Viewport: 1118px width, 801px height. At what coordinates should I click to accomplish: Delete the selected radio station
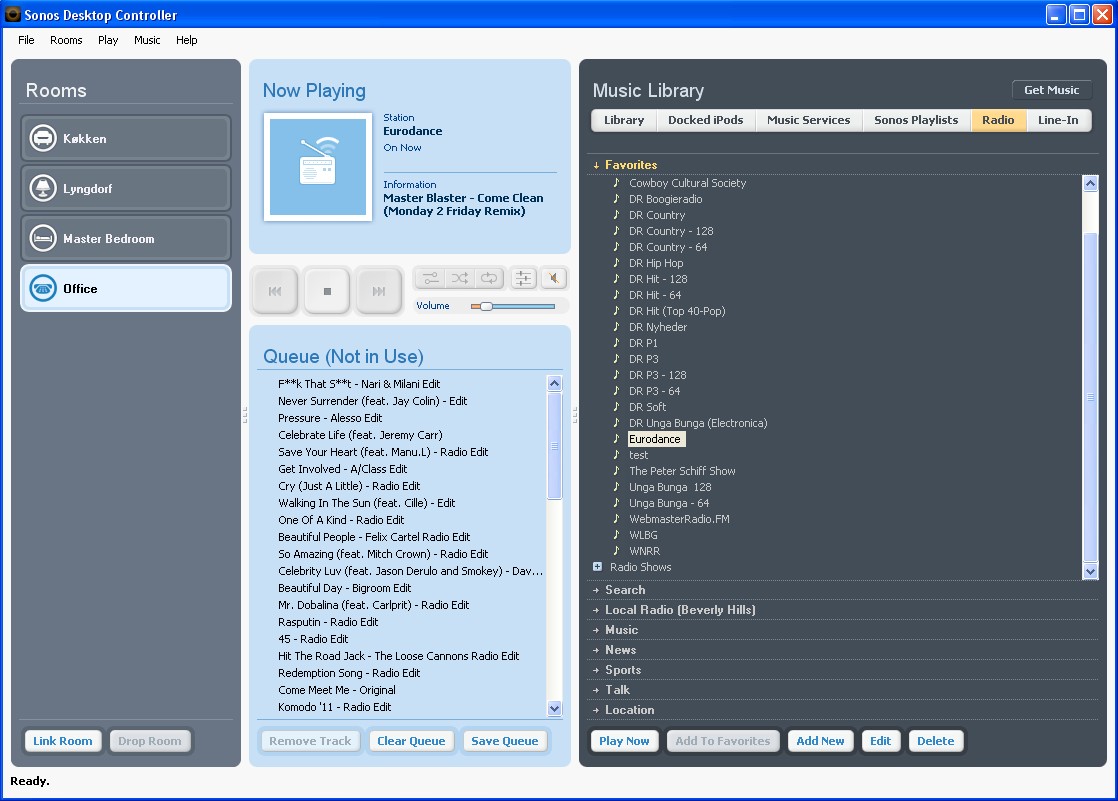pos(935,740)
